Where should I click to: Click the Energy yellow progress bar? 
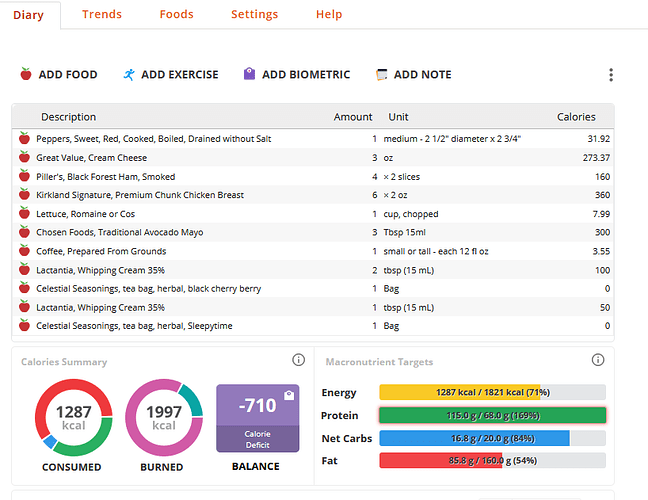pos(493,392)
